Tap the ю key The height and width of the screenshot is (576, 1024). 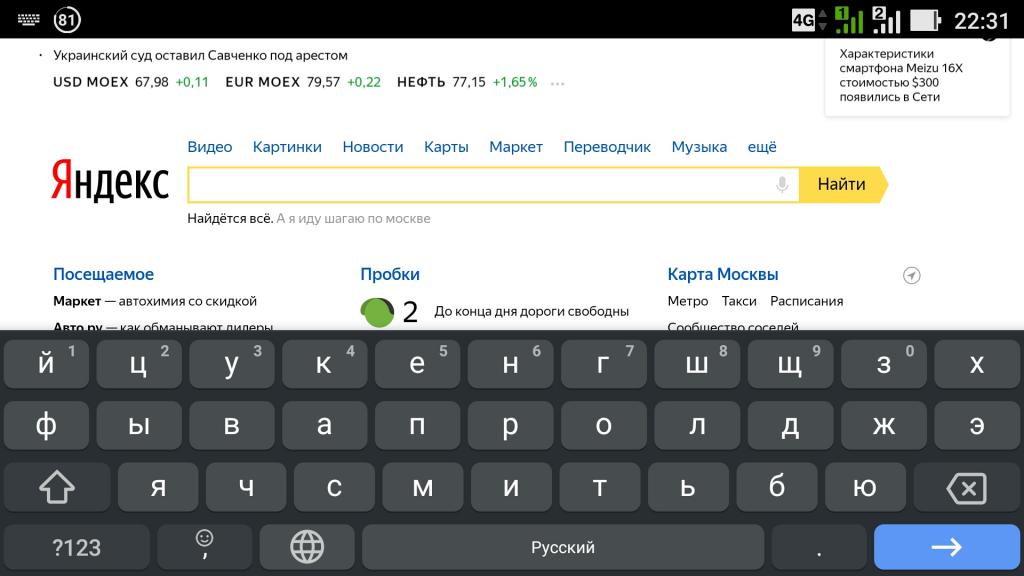tap(865, 487)
